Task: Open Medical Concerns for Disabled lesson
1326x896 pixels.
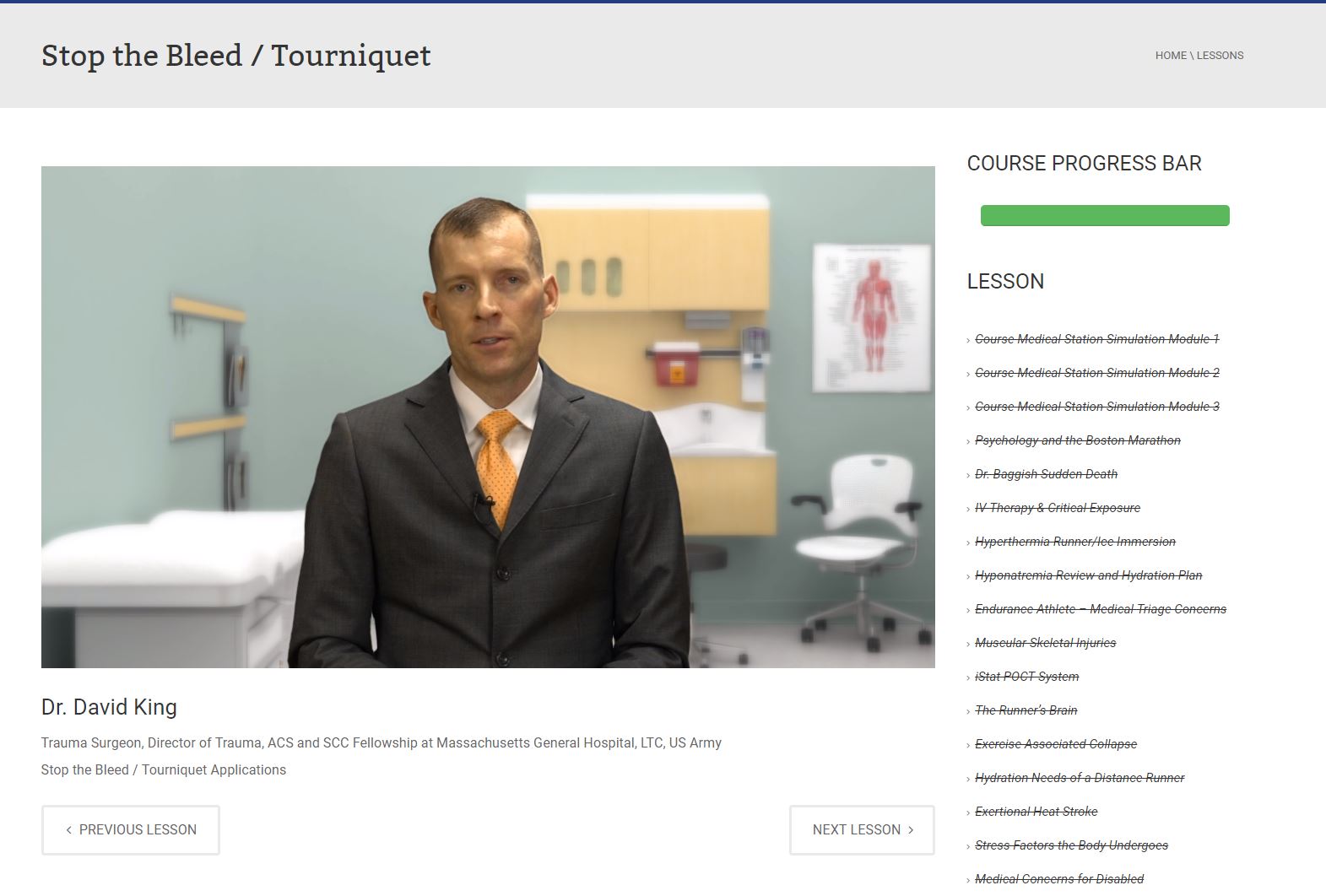Action: click(1059, 879)
